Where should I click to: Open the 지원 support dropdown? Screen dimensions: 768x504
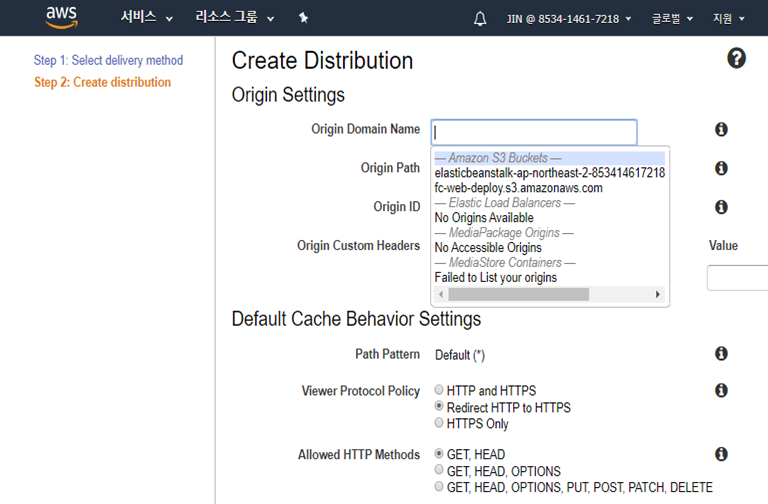(728, 19)
